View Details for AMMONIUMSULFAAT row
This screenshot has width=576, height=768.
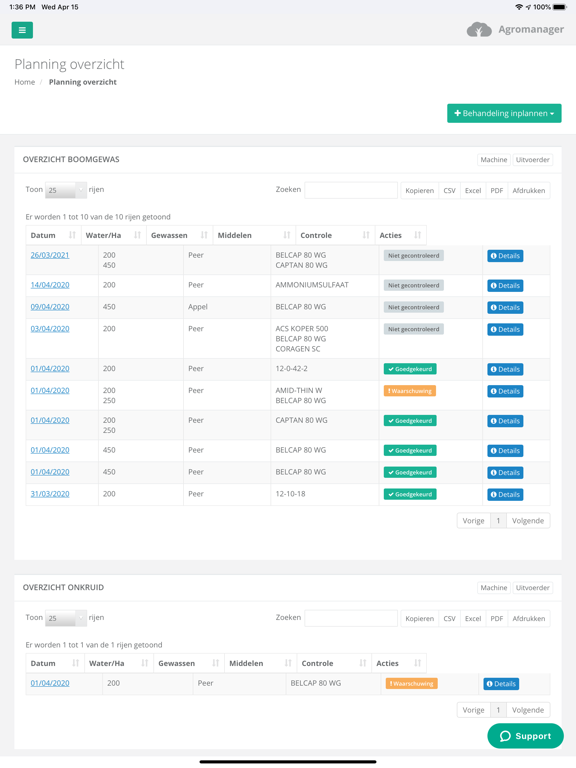pyautogui.click(x=505, y=286)
